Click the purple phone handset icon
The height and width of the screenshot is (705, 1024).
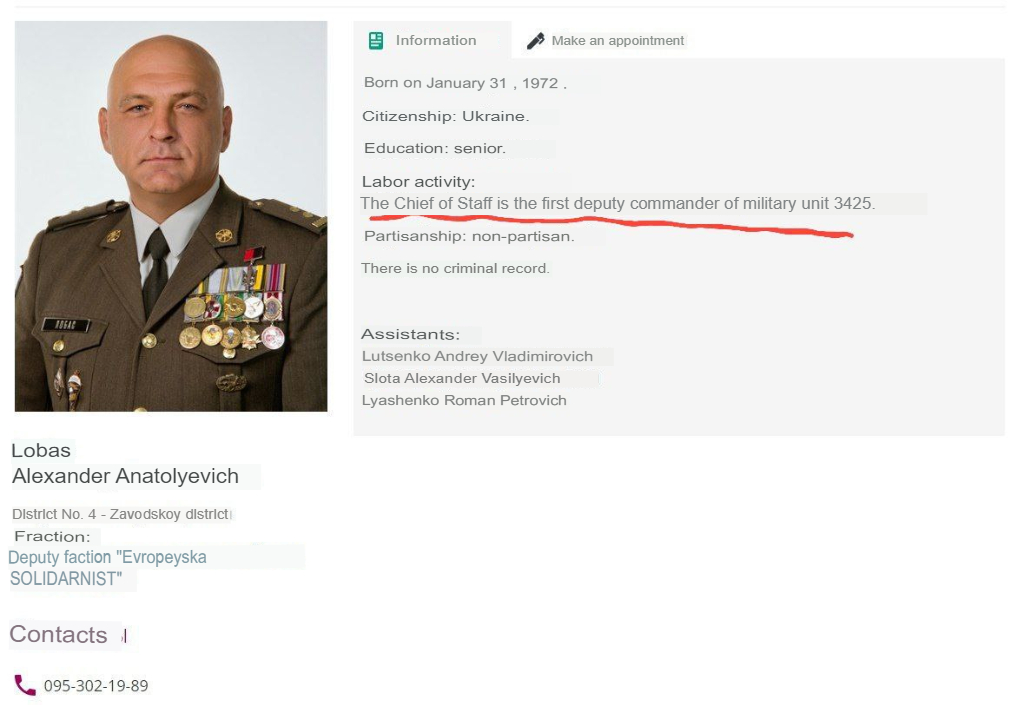coord(25,685)
